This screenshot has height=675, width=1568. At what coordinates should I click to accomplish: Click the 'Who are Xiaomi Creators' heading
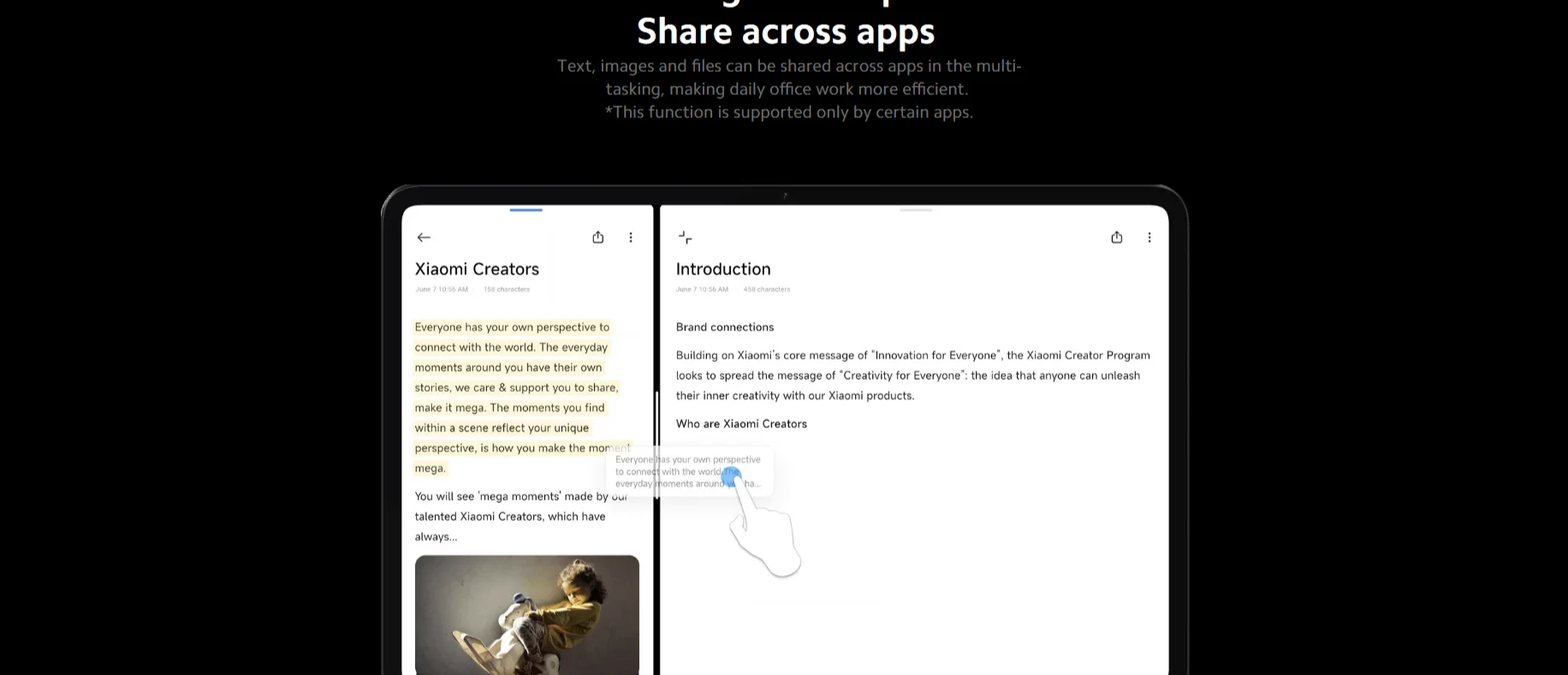[x=741, y=423]
